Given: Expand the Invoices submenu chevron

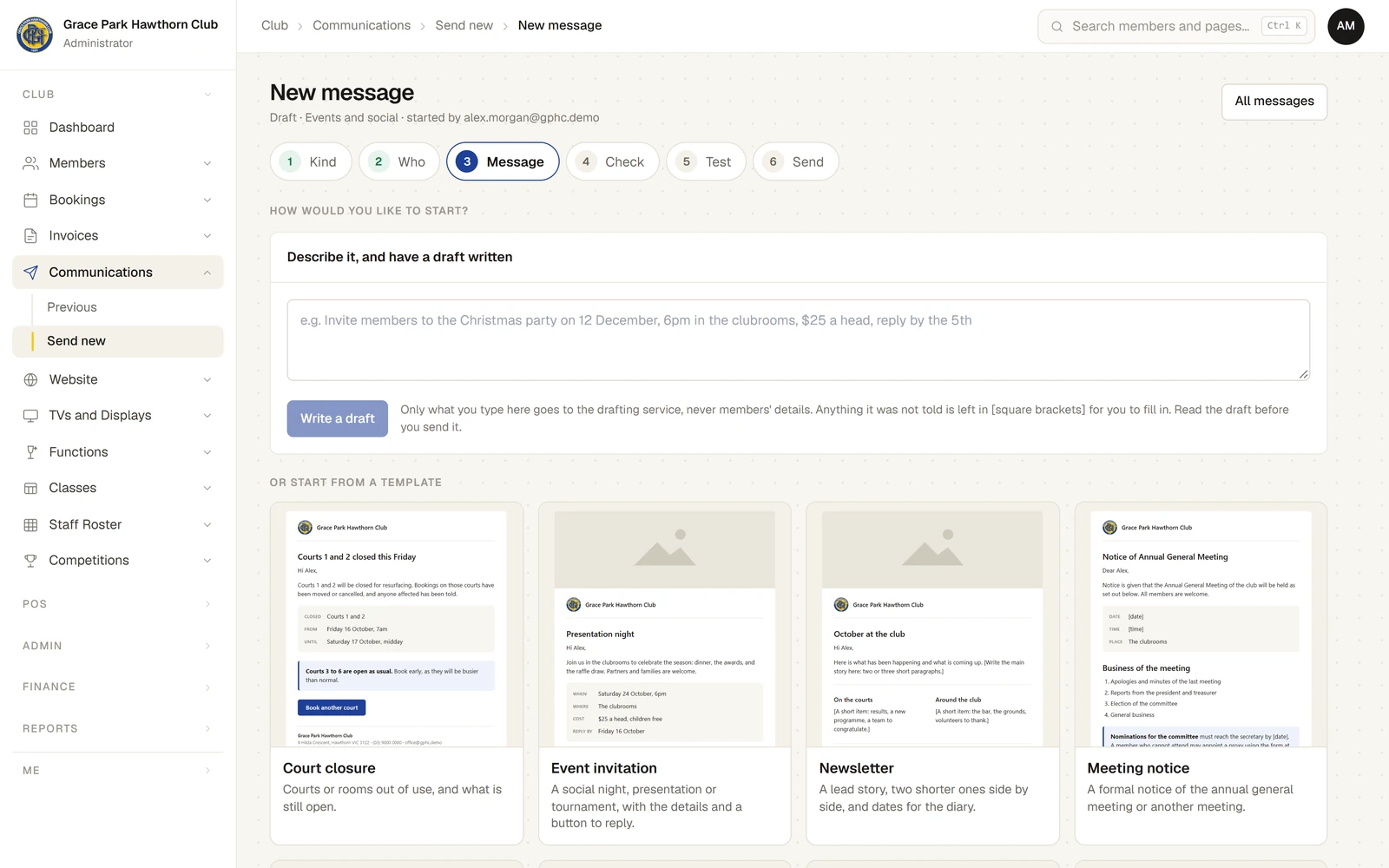Looking at the screenshot, I should (207, 236).
